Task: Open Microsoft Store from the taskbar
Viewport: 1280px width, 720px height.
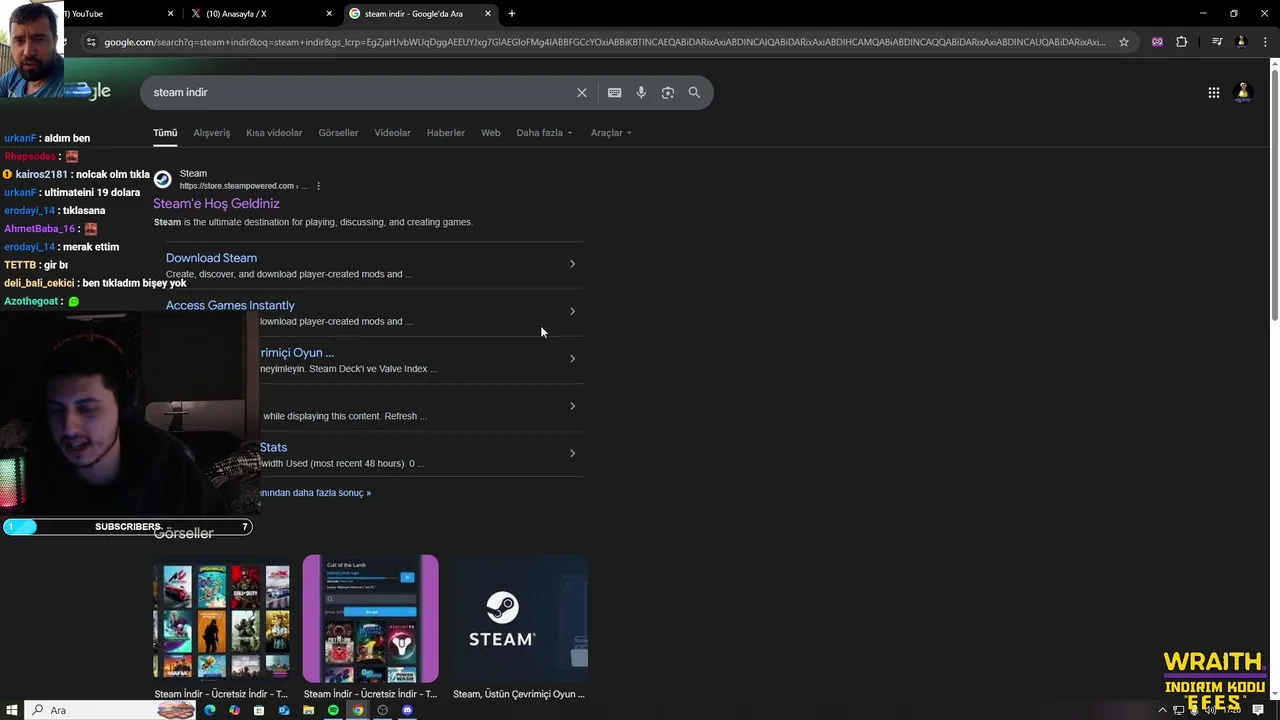Action: 259,710
